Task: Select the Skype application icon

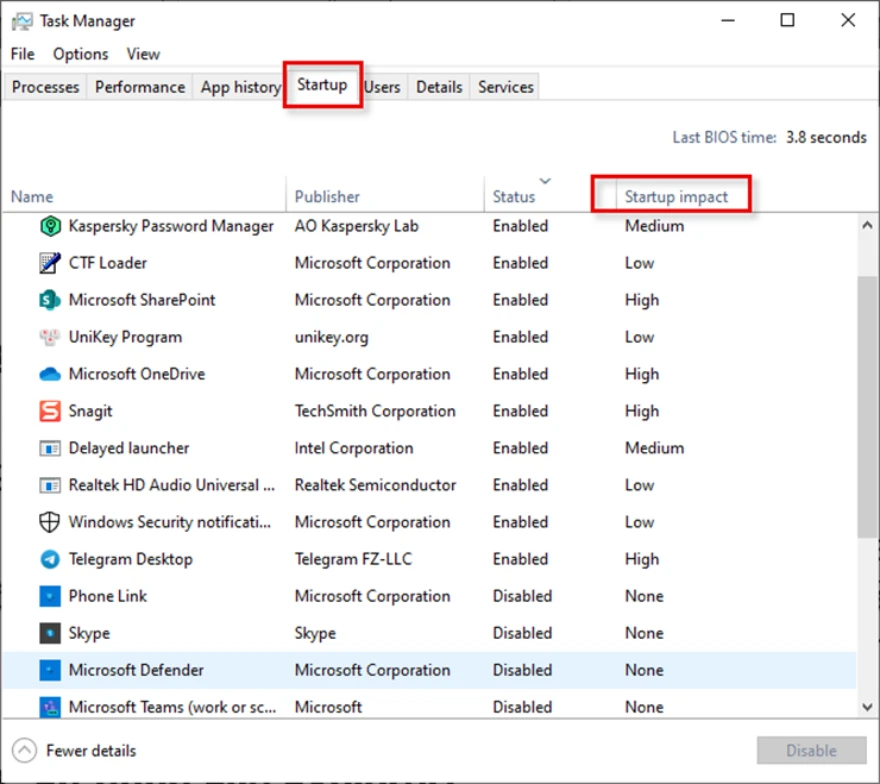Action: (x=50, y=633)
